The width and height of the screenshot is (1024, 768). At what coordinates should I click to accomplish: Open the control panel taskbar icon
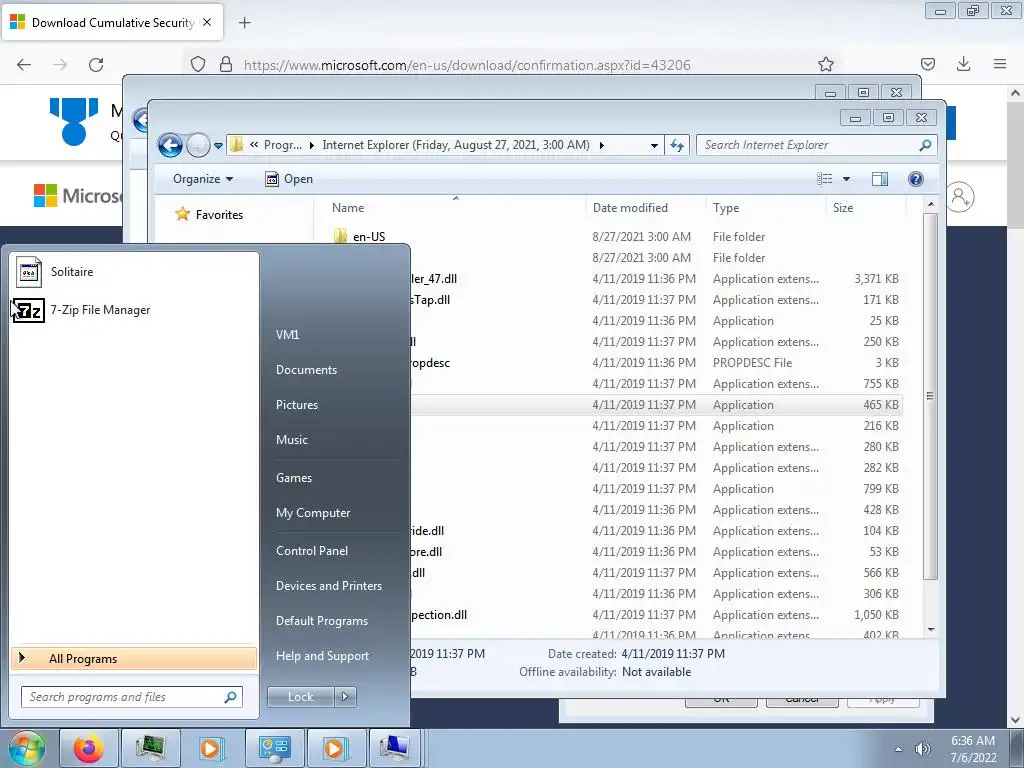point(274,748)
